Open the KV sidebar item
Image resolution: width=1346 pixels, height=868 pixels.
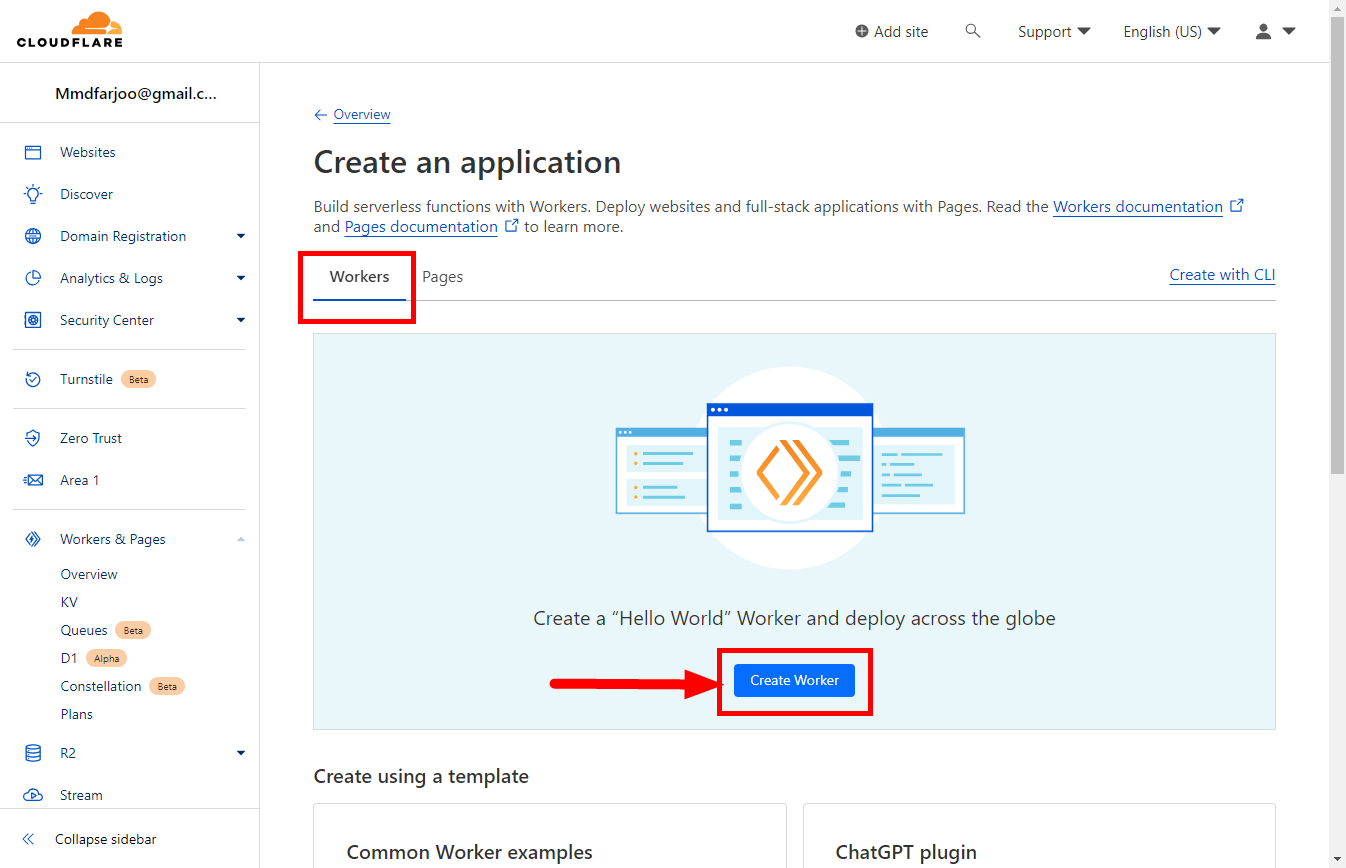coord(69,602)
